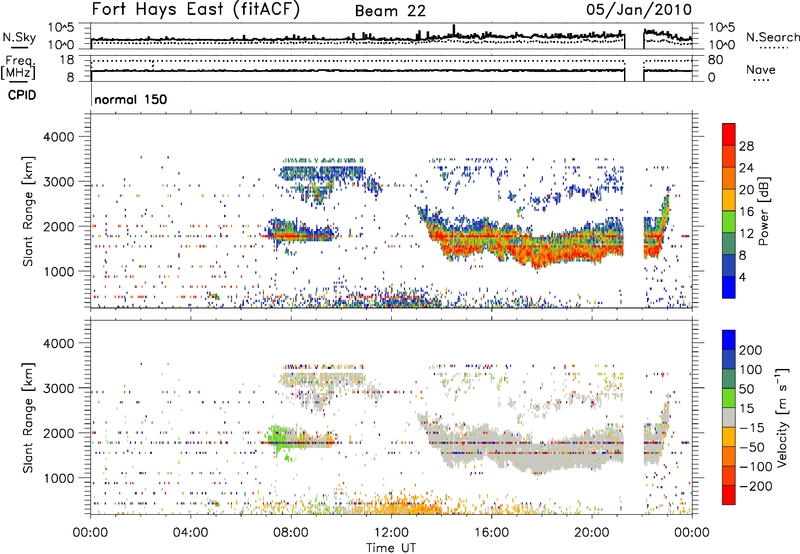Image resolution: width=800 pixels, height=554 pixels.
Task: Click the '200' Velocity colorbar value
Action: pyautogui.click(x=751, y=350)
